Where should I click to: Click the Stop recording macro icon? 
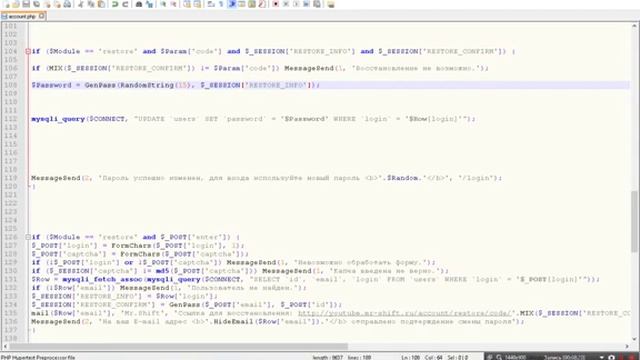pyautogui.click(x=285, y=4)
